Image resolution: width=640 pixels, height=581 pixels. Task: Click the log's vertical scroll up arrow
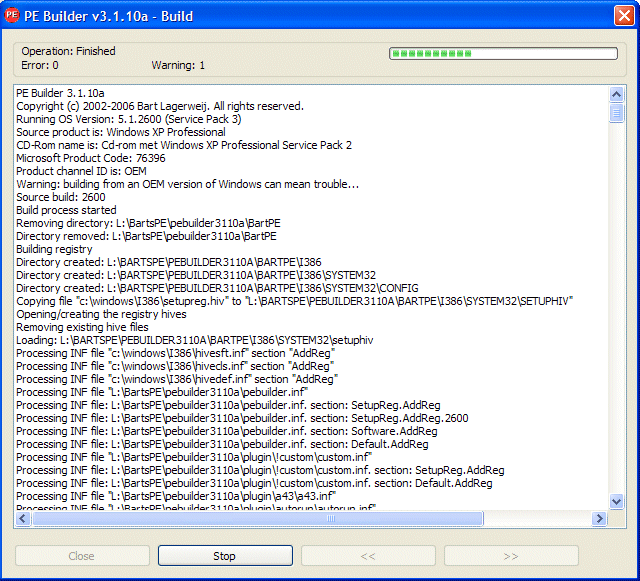[x=616, y=95]
